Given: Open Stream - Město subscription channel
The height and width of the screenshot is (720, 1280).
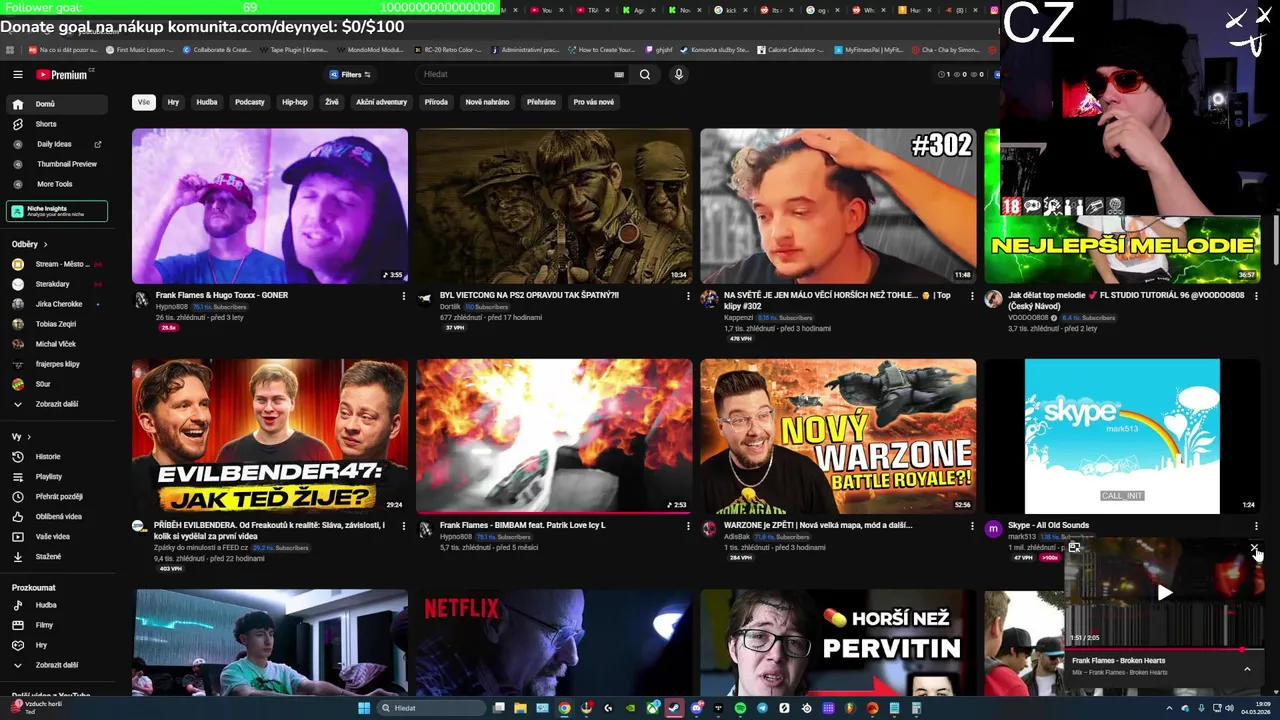Looking at the screenshot, I should click(x=56, y=264).
